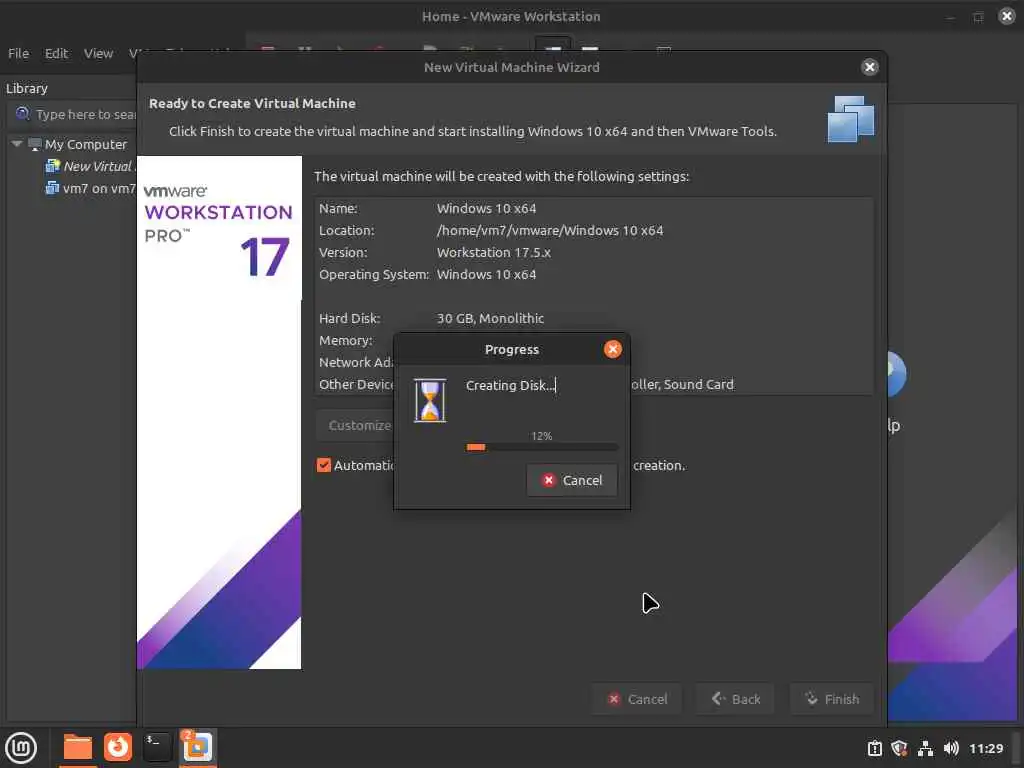
Task: Click the Location path /home/vm7/vmware/Windows 10 x64
Action: point(550,231)
